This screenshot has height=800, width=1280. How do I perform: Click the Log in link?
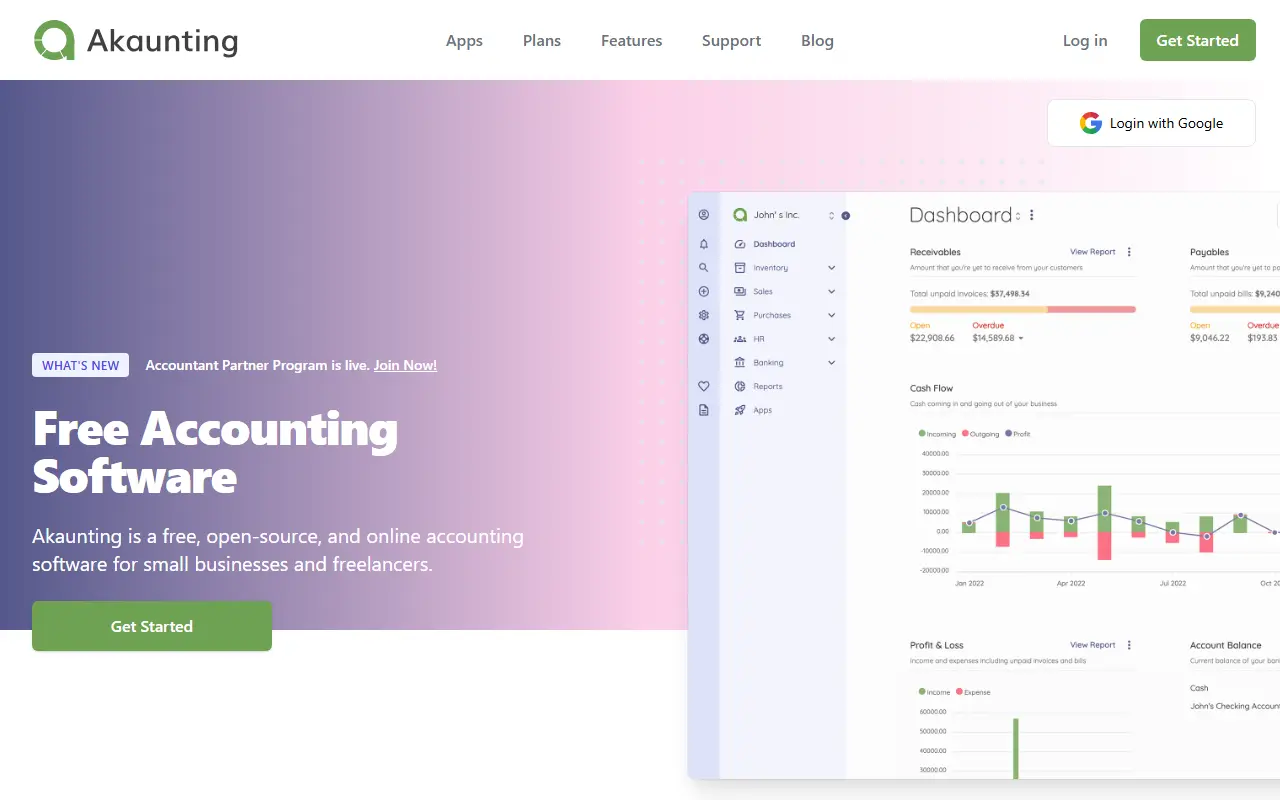click(1085, 41)
